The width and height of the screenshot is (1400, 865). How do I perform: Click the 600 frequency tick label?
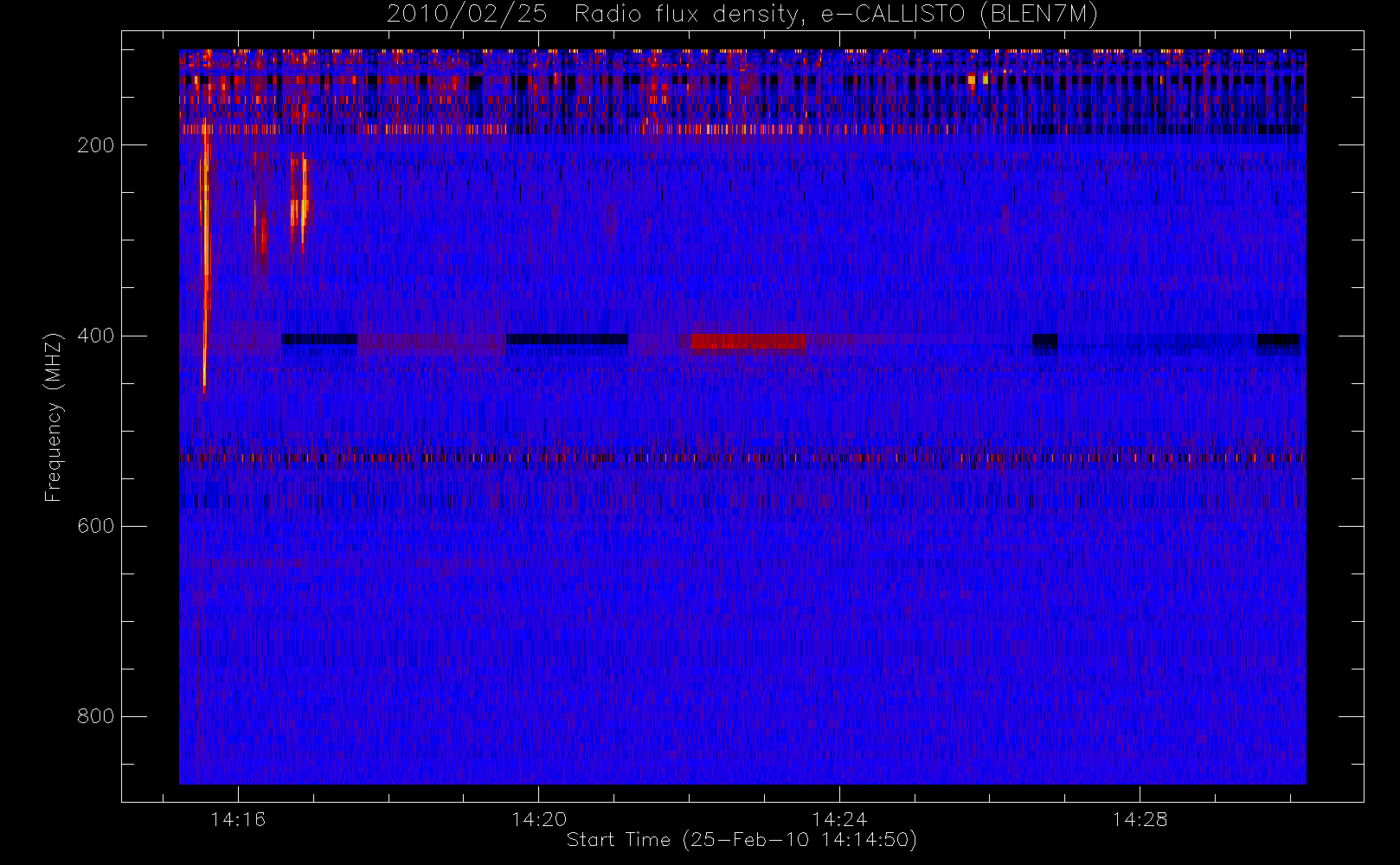point(95,526)
